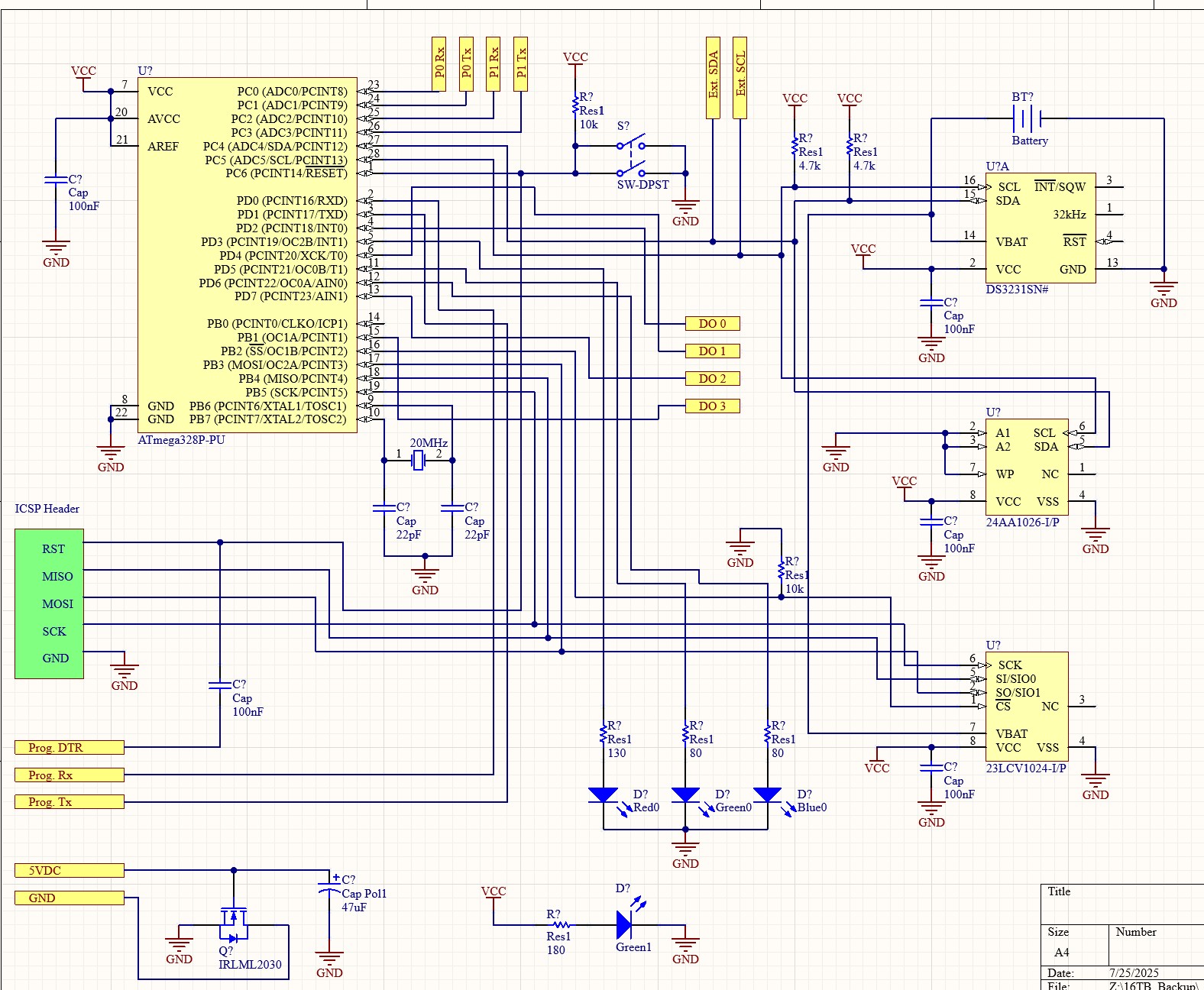Image resolution: width=1204 pixels, height=990 pixels.
Task: Click the green ICSP Header block
Action: click(49, 603)
